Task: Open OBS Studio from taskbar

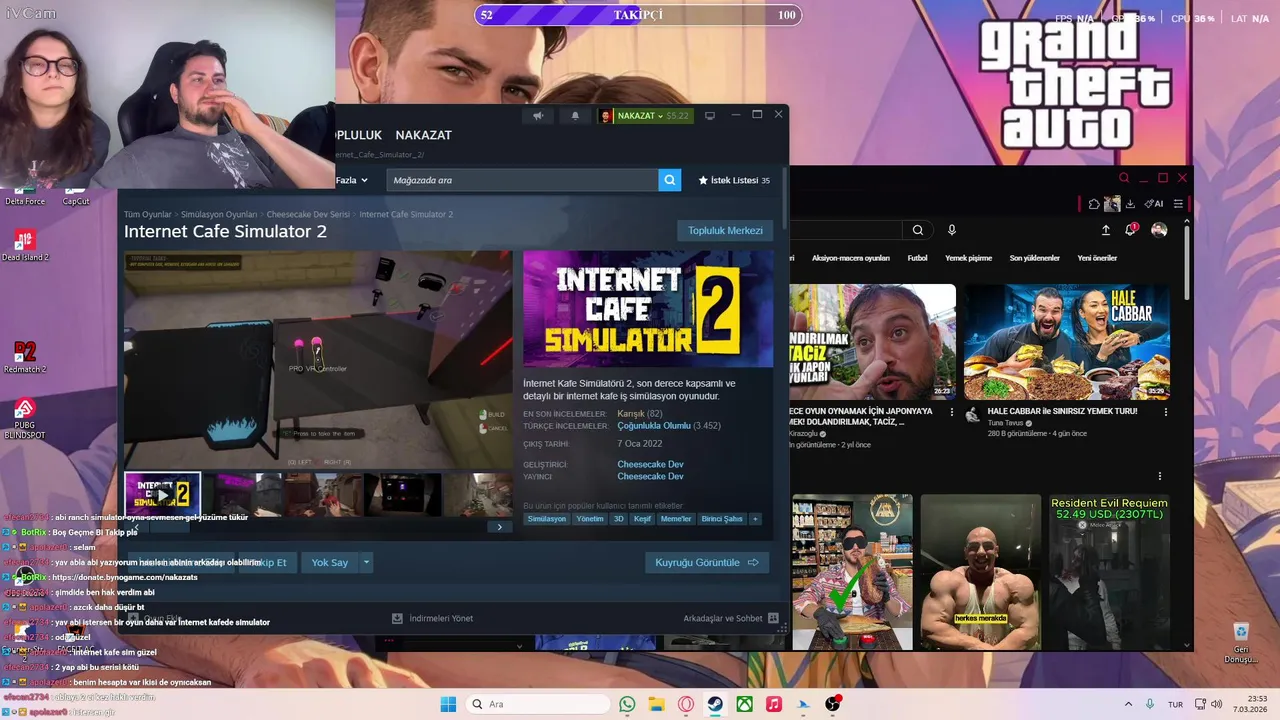Action: click(832, 704)
